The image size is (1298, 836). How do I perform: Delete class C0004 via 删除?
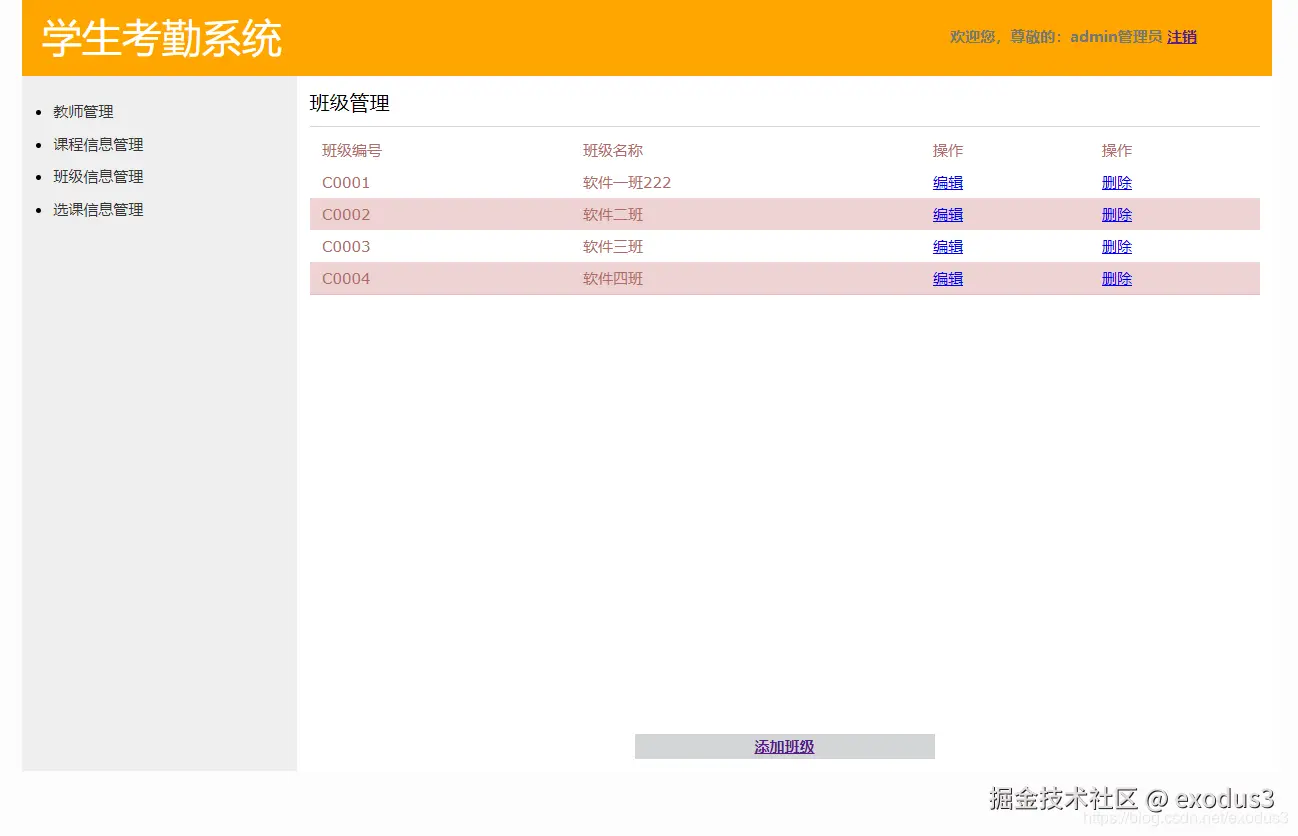coord(1117,279)
